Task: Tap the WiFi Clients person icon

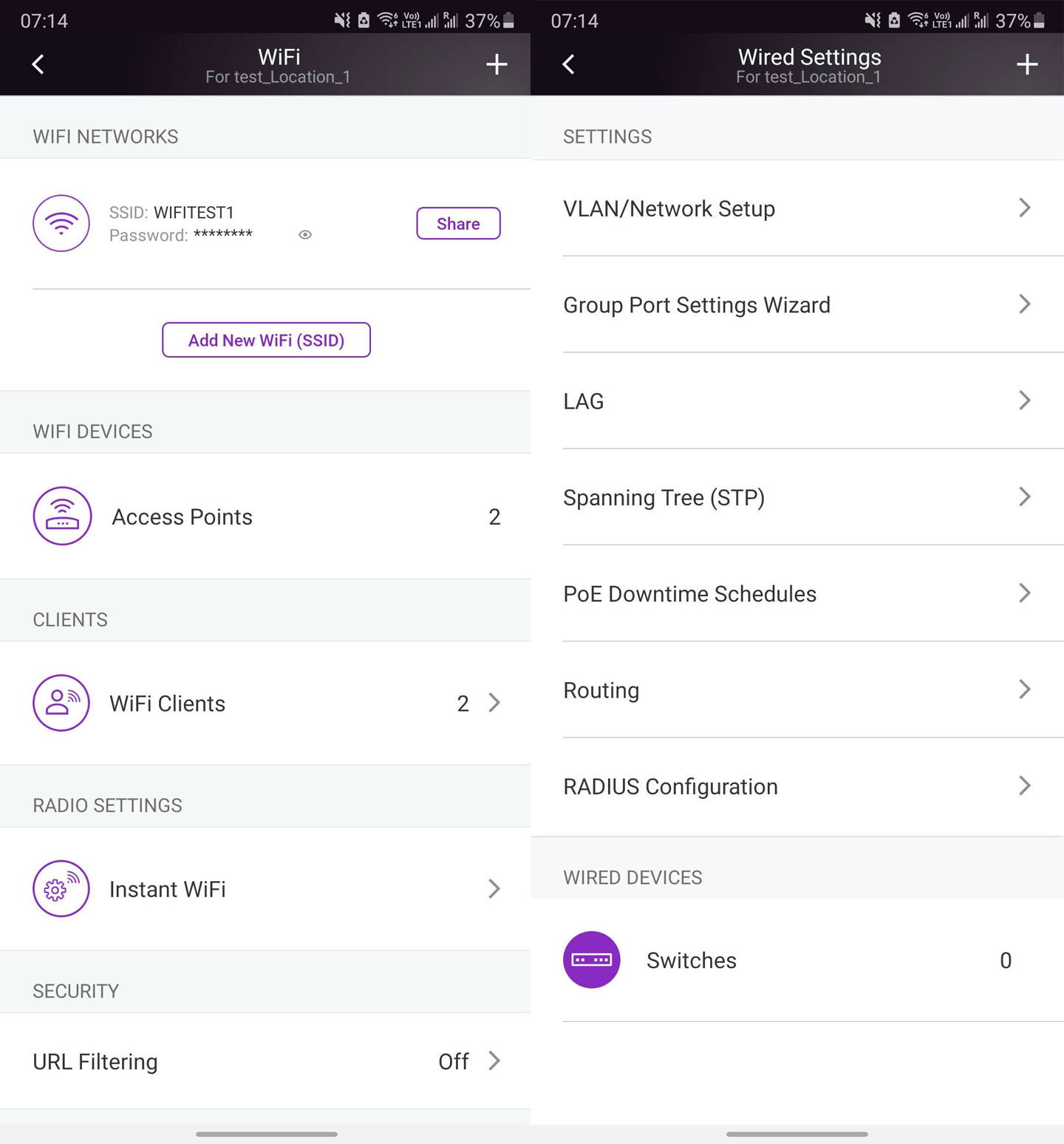Action: (x=61, y=703)
